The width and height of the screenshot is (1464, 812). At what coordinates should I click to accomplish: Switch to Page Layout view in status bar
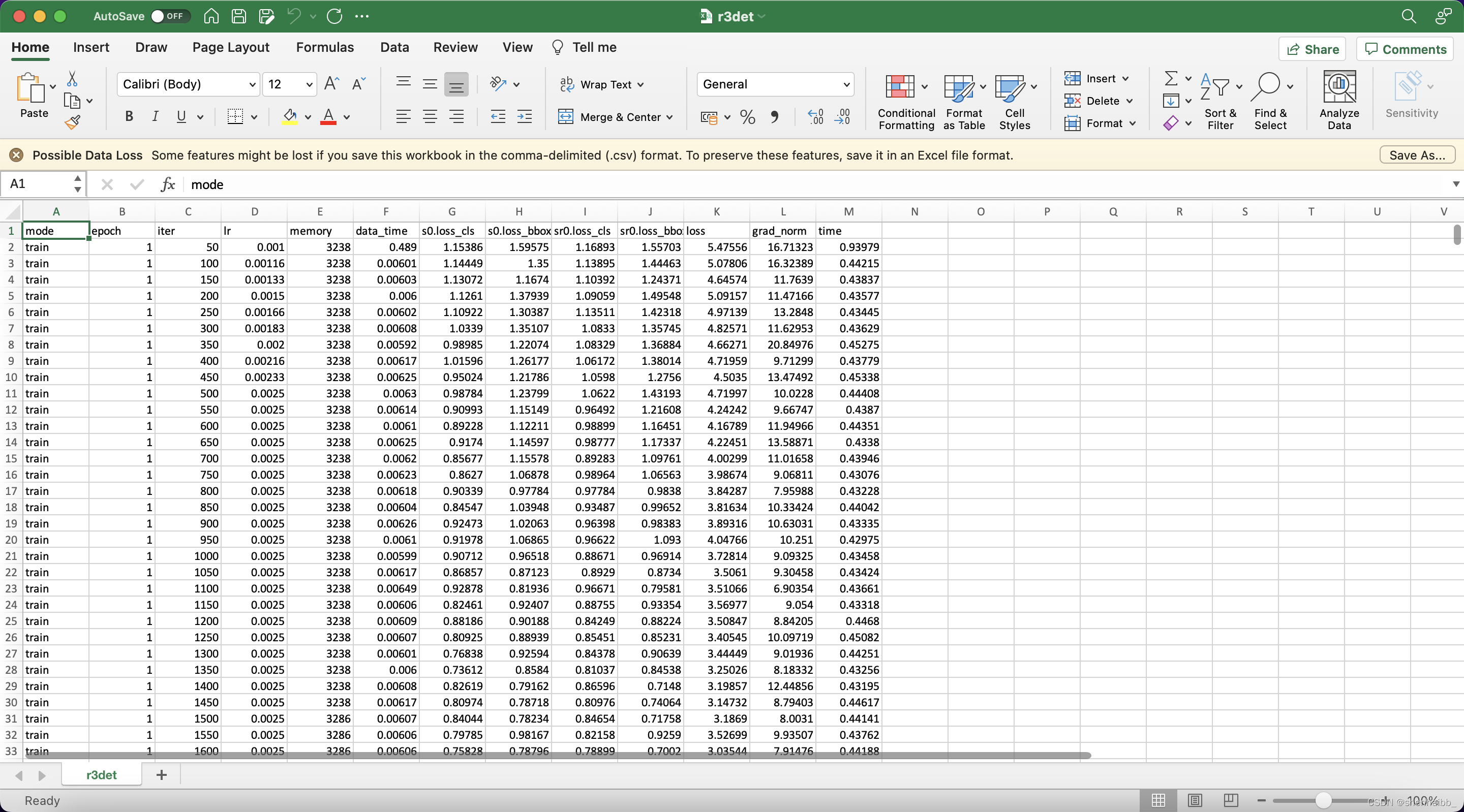pyautogui.click(x=1195, y=801)
